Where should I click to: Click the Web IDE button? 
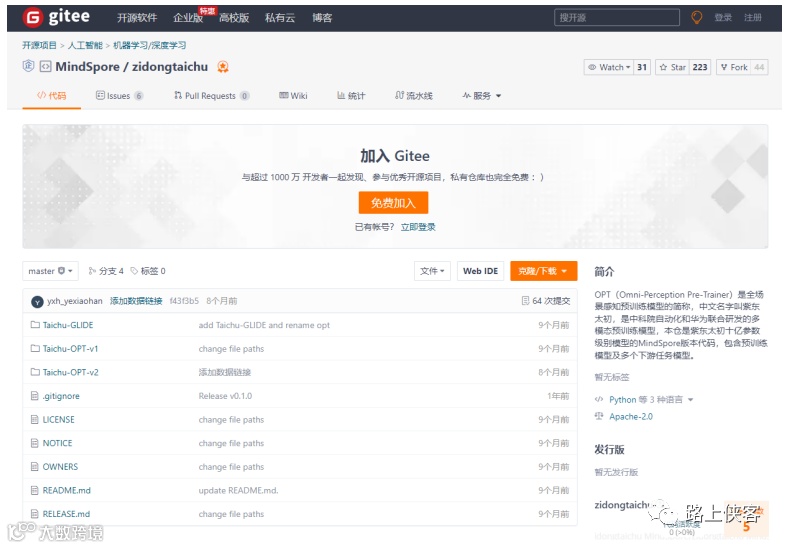(480, 271)
